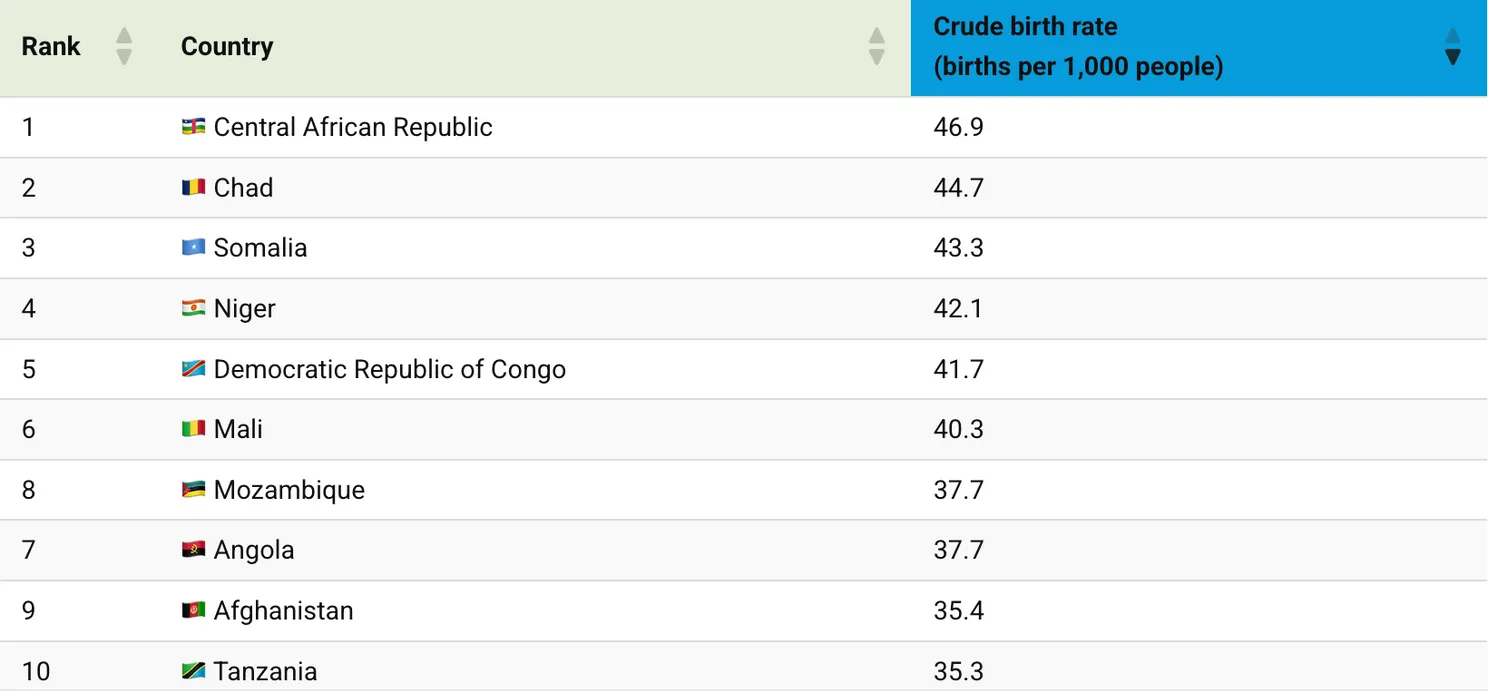Open the Central African Republic entry
The height and width of the screenshot is (691, 1488).
click(353, 127)
